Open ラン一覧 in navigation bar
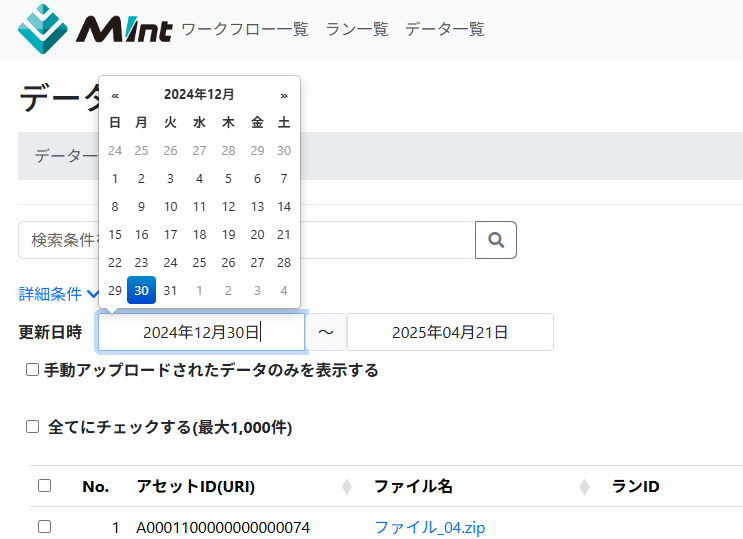The height and width of the screenshot is (539, 743). tap(357, 29)
